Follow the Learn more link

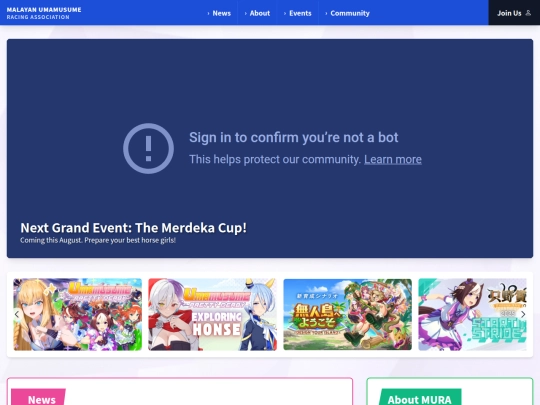393,159
